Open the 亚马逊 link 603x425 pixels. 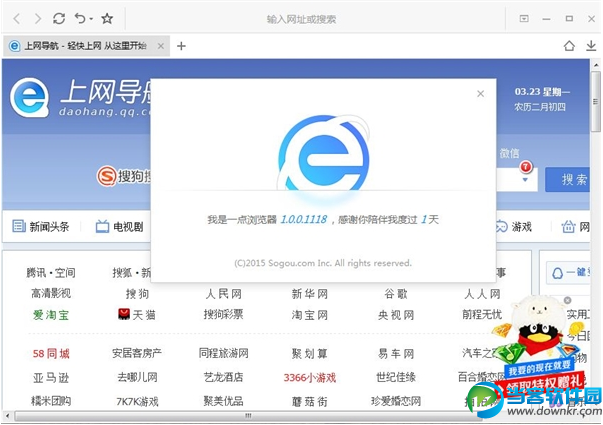pos(51,378)
